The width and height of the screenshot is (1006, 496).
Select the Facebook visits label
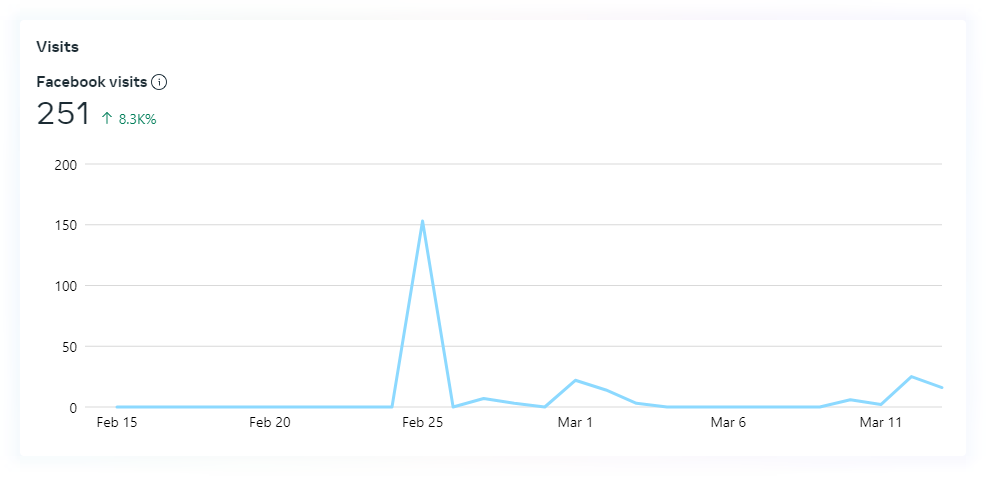(91, 82)
